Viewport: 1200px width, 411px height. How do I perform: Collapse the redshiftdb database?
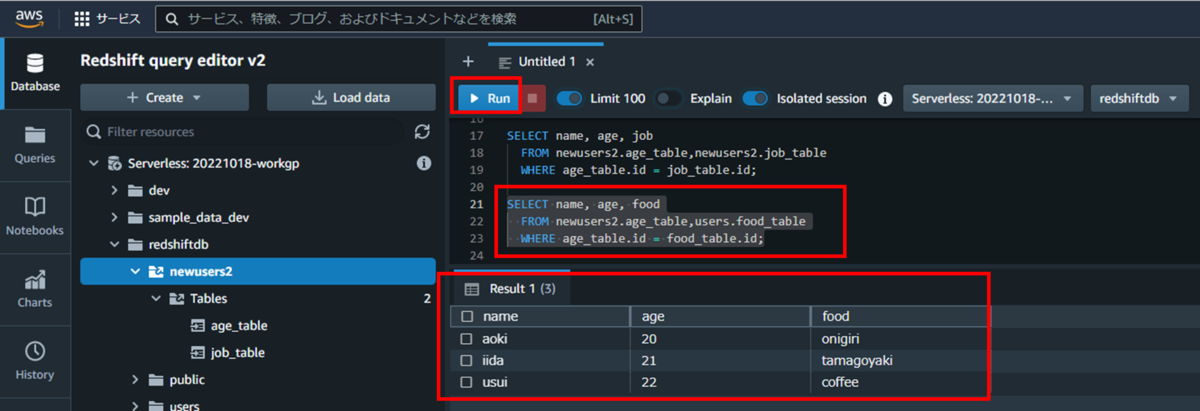pos(115,244)
